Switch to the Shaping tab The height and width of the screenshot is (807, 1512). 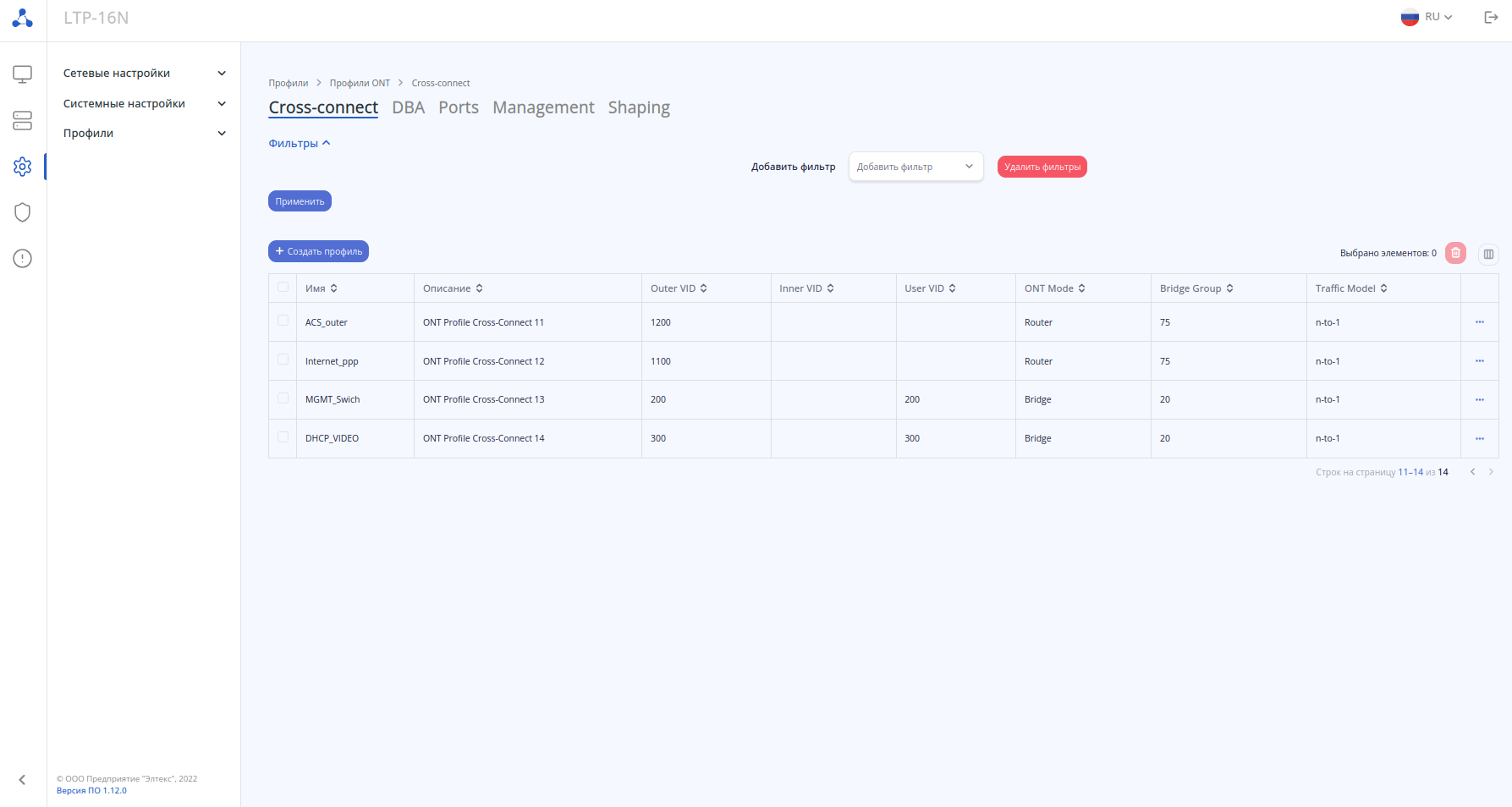pos(639,107)
